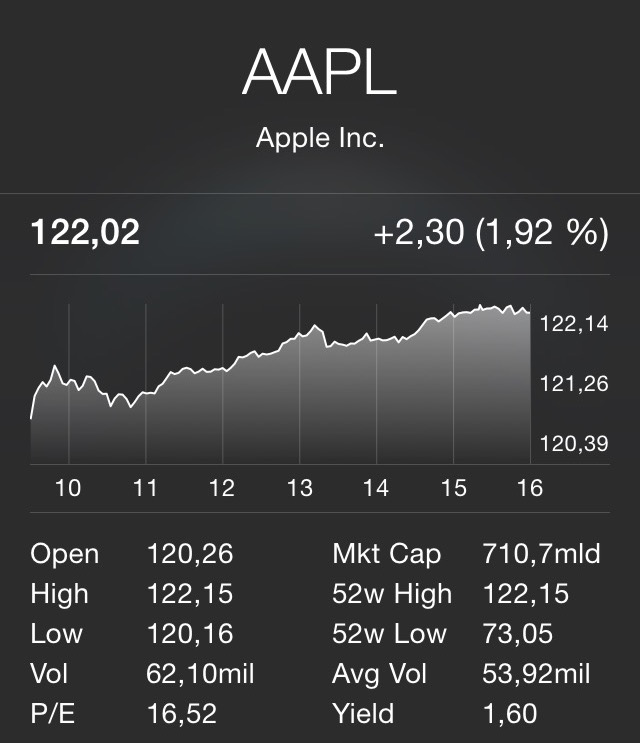Select the Yield value 1,60
The height and width of the screenshot is (743, 640).
click(x=509, y=714)
